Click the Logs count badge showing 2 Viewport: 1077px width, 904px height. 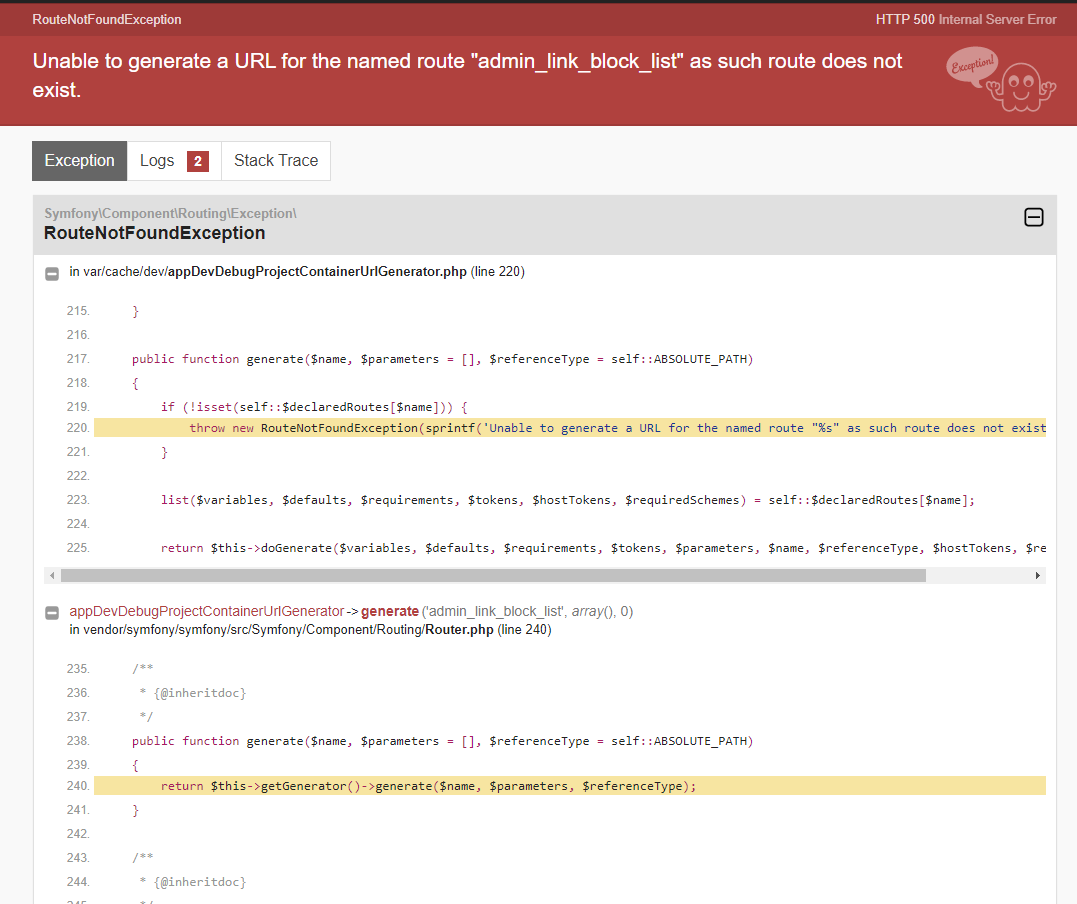pos(198,161)
